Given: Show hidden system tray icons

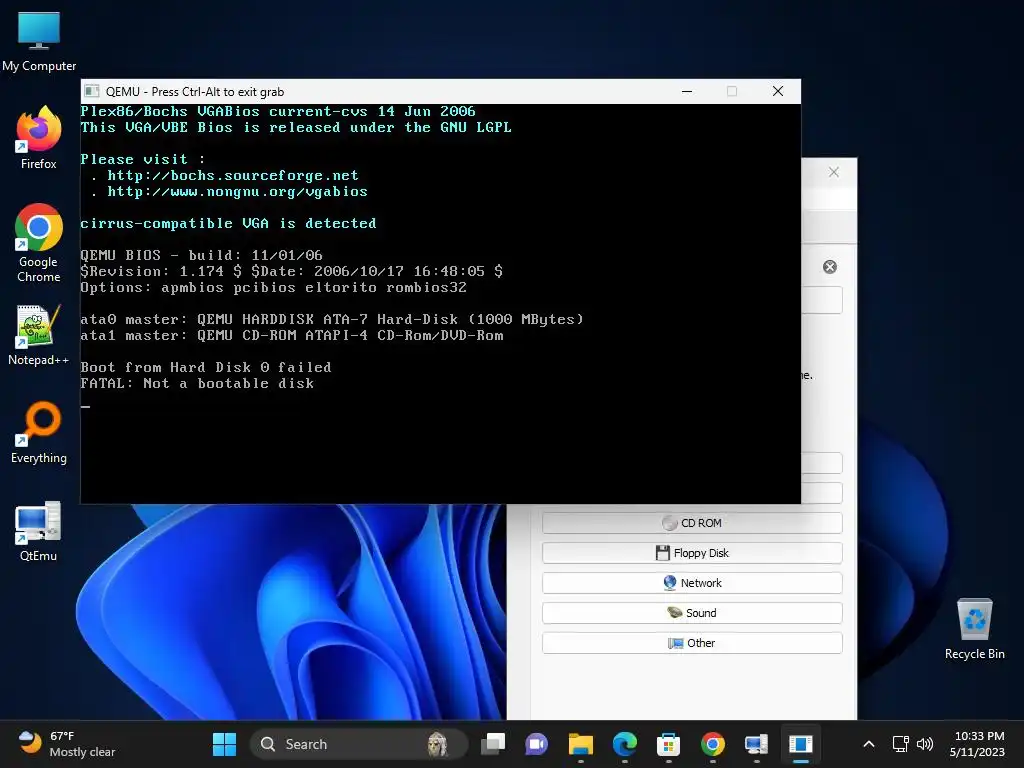Looking at the screenshot, I should pyautogui.click(x=869, y=744).
